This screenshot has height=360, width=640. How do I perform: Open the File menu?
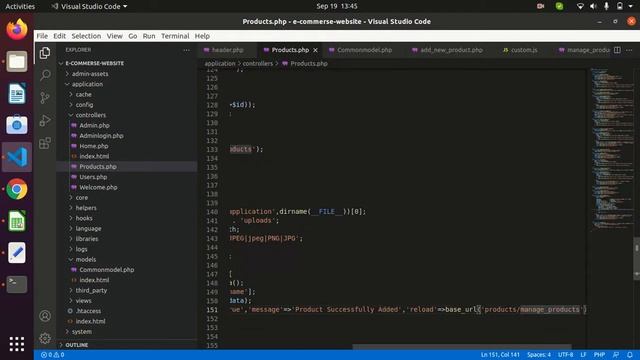pyautogui.click(x=42, y=36)
